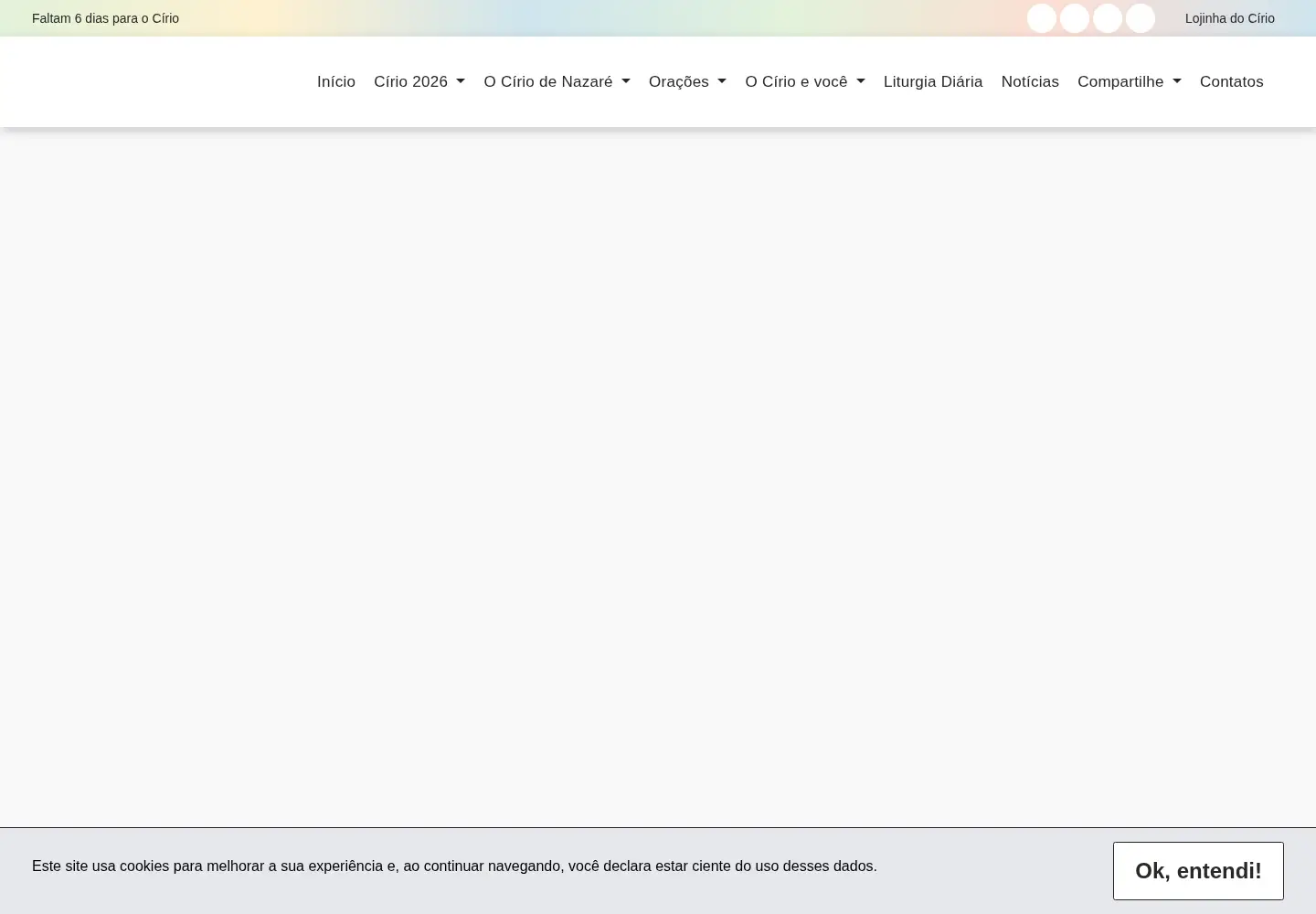
Task: Open the O Círio e você dropdown
Action: tap(805, 81)
